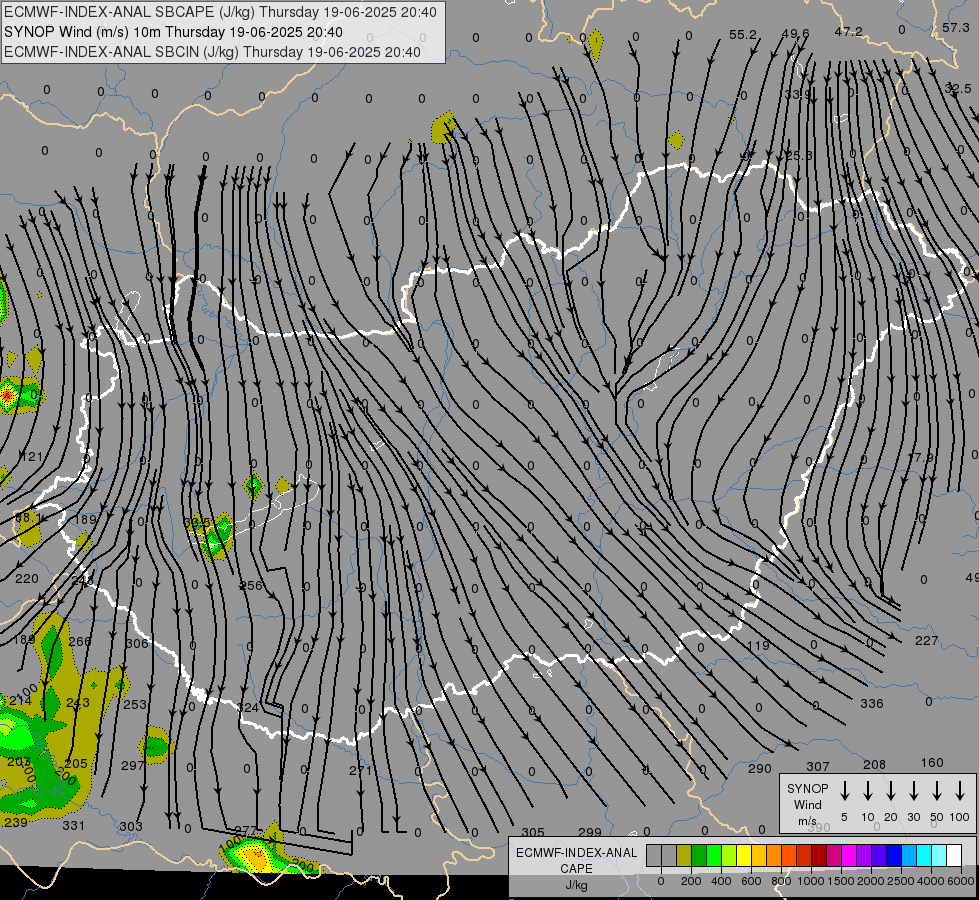The image size is (979, 900).
Task: Click the 305 value on the map
Action: pyautogui.click(x=533, y=832)
